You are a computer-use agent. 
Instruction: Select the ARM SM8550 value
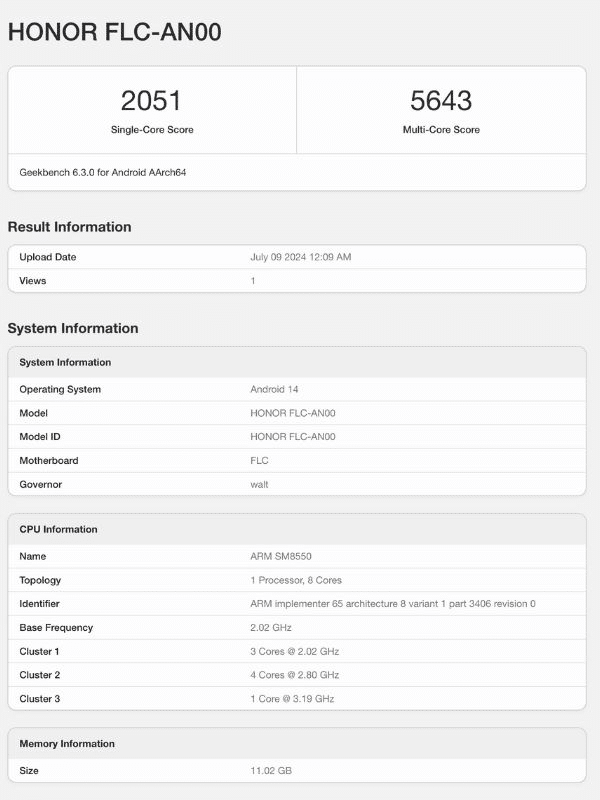point(281,557)
